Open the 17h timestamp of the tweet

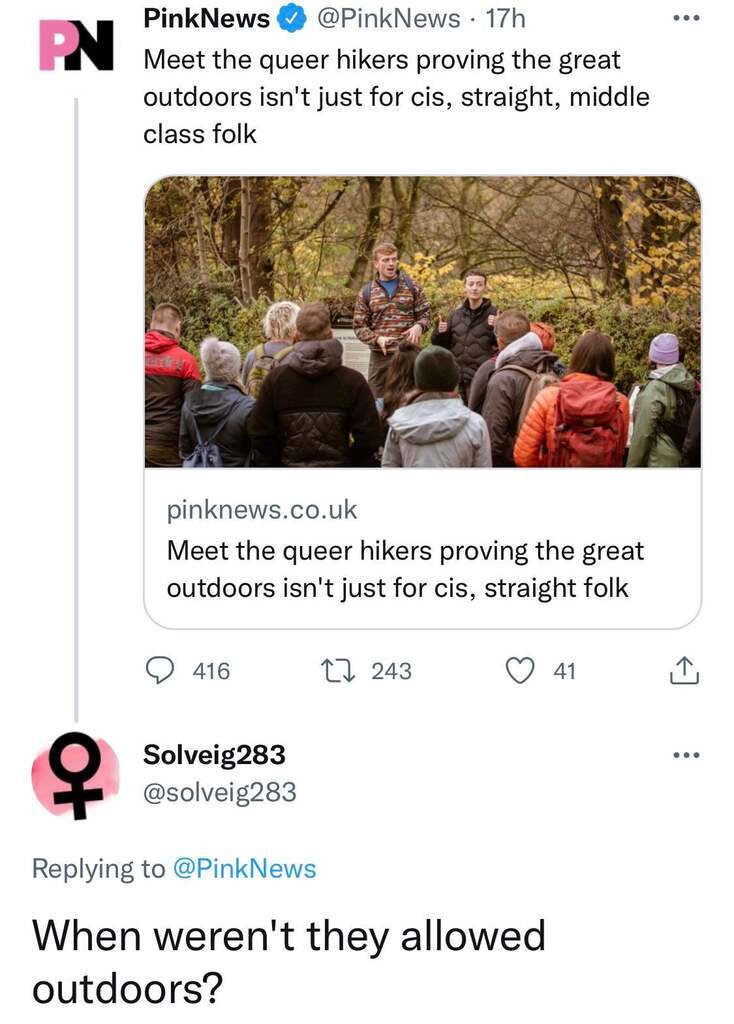[505, 19]
